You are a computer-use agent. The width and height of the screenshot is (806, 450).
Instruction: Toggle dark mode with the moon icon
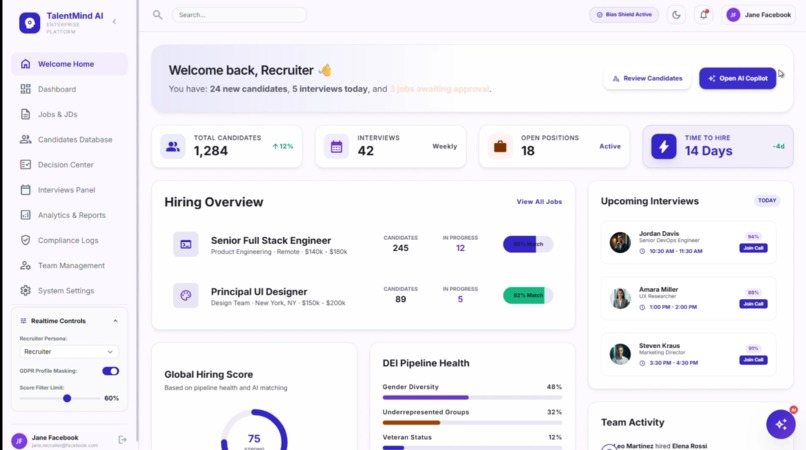click(x=676, y=15)
